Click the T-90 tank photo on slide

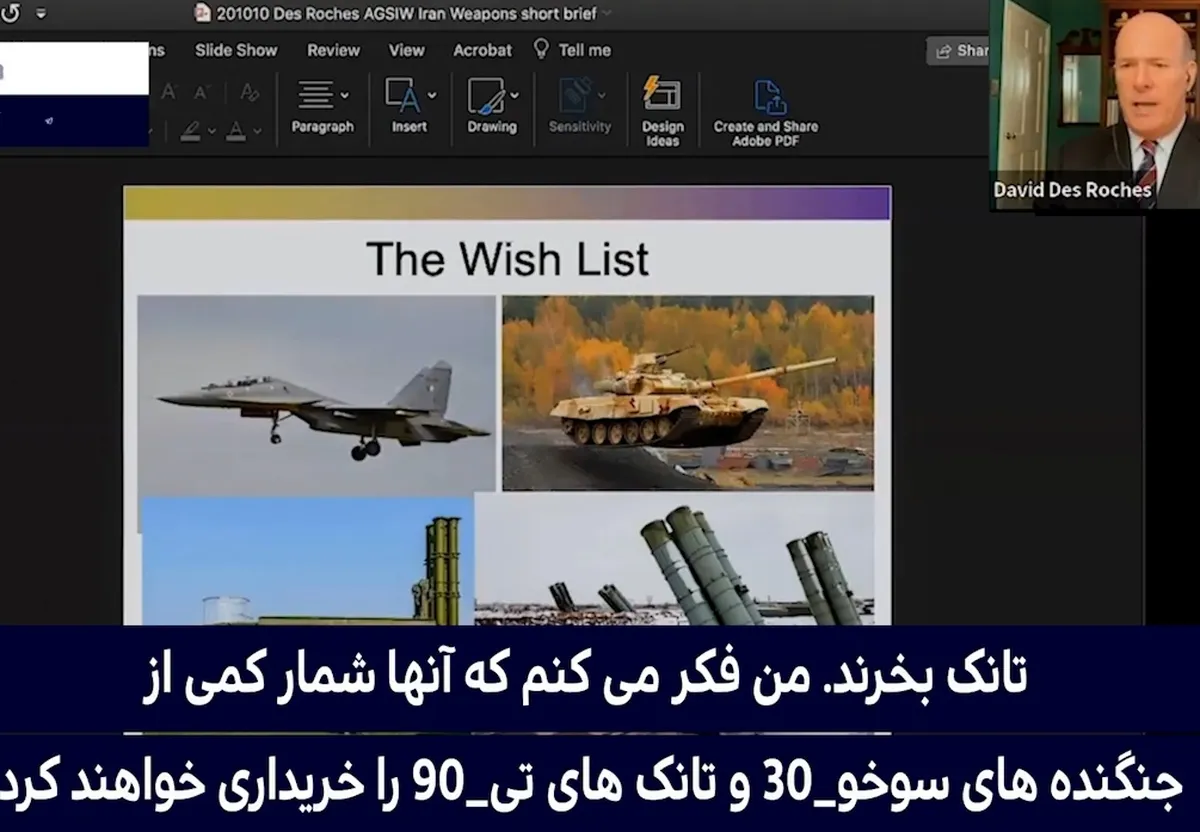click(688, 393)
